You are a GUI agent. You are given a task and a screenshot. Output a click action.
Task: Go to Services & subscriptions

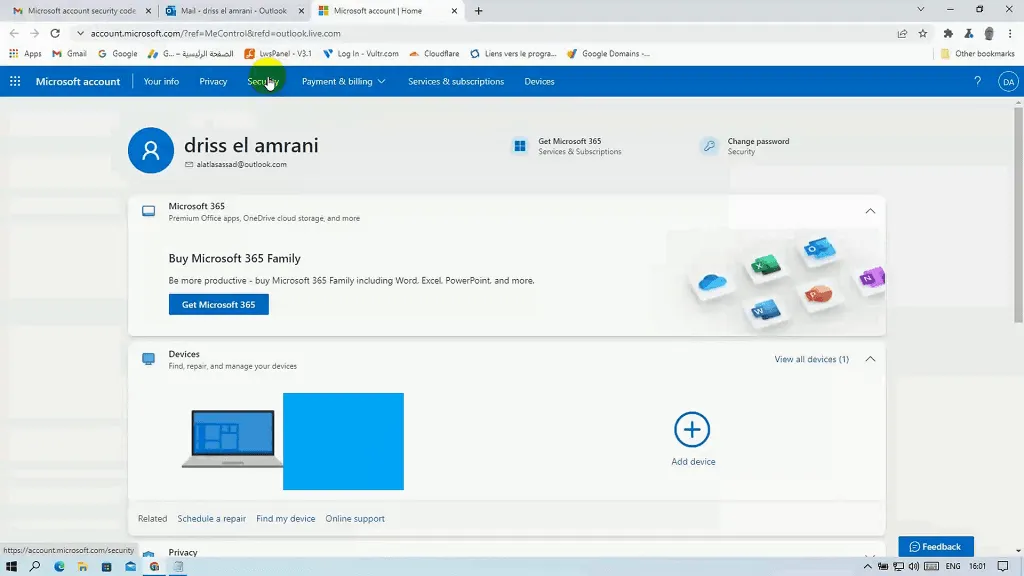(456, 82)
